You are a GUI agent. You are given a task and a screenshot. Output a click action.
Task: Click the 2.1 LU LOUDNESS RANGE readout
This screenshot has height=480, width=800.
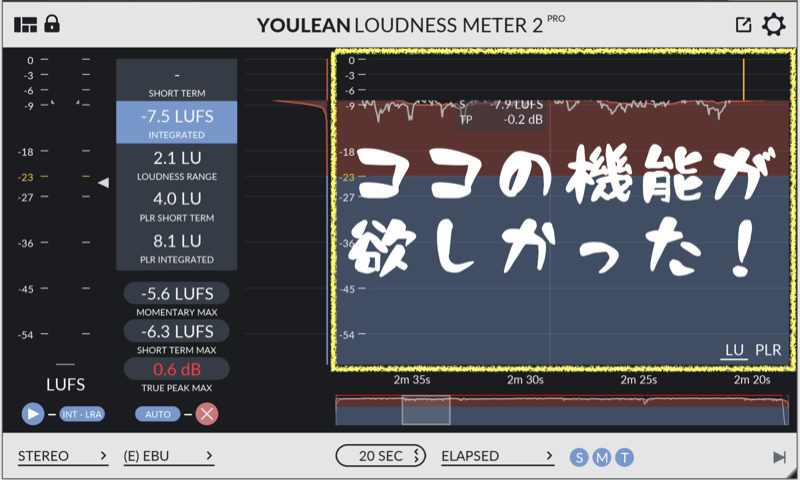coord(177,164)
